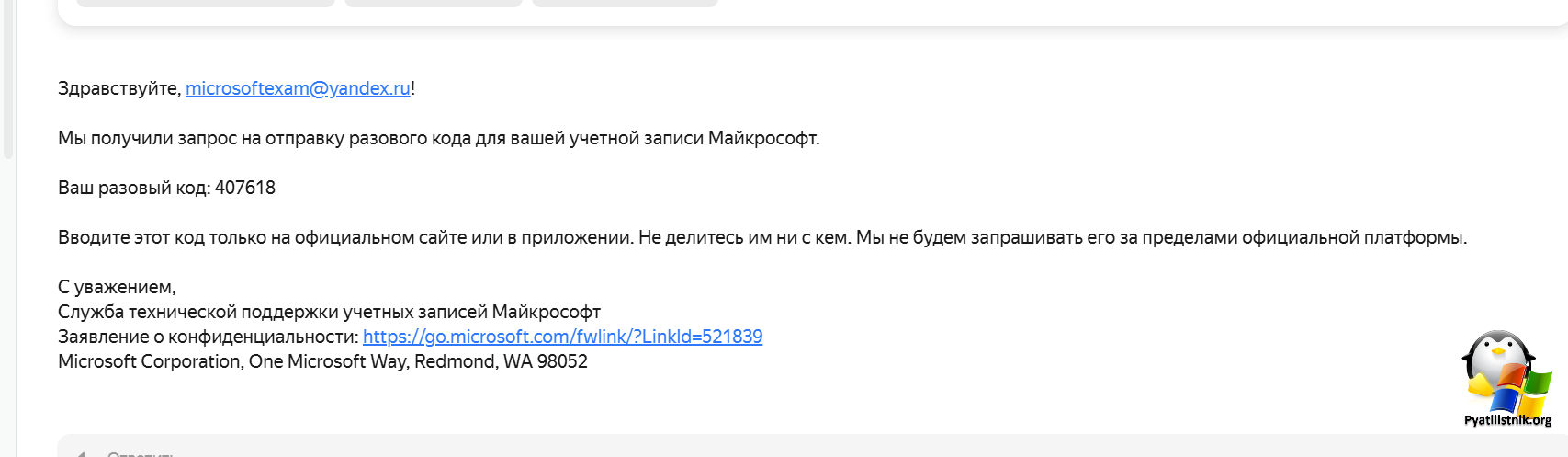
Task: Click the 'Служба технической поддержки' signature line
Action: click(329, 312)
